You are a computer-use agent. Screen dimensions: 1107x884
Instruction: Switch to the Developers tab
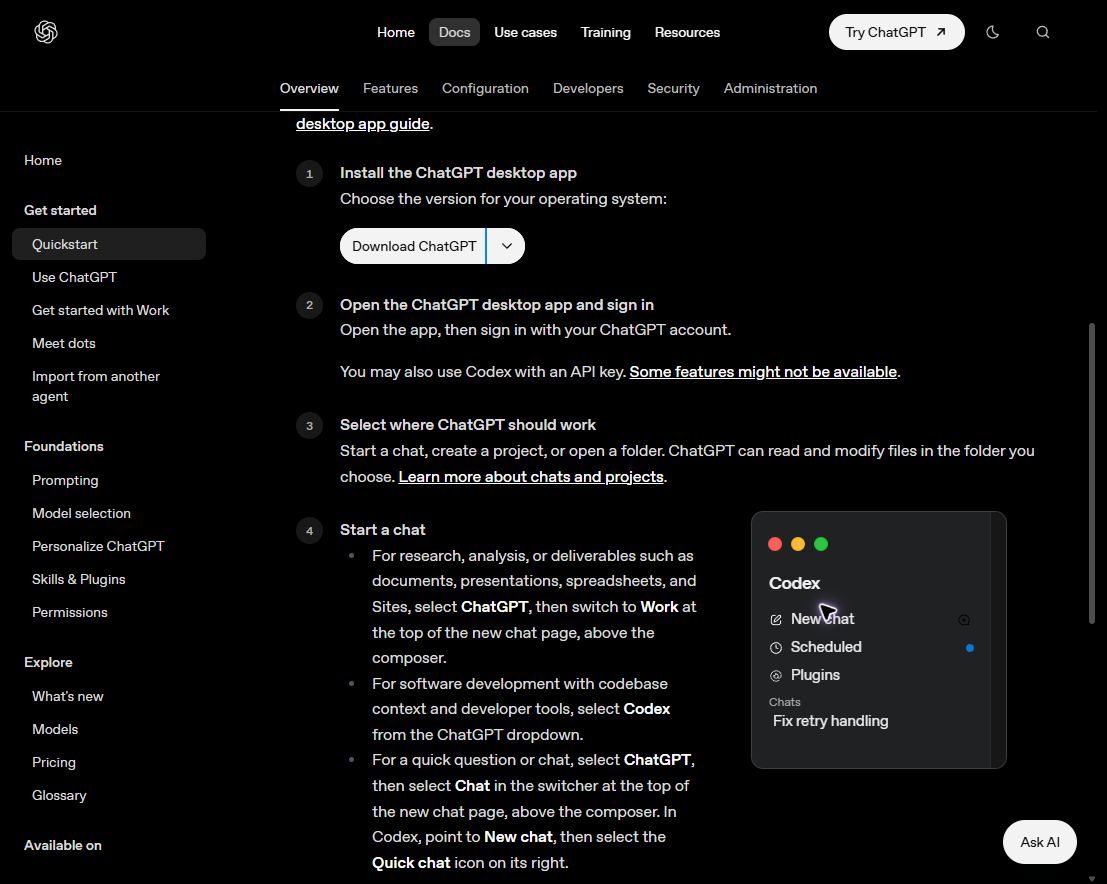tap(588, 88)
